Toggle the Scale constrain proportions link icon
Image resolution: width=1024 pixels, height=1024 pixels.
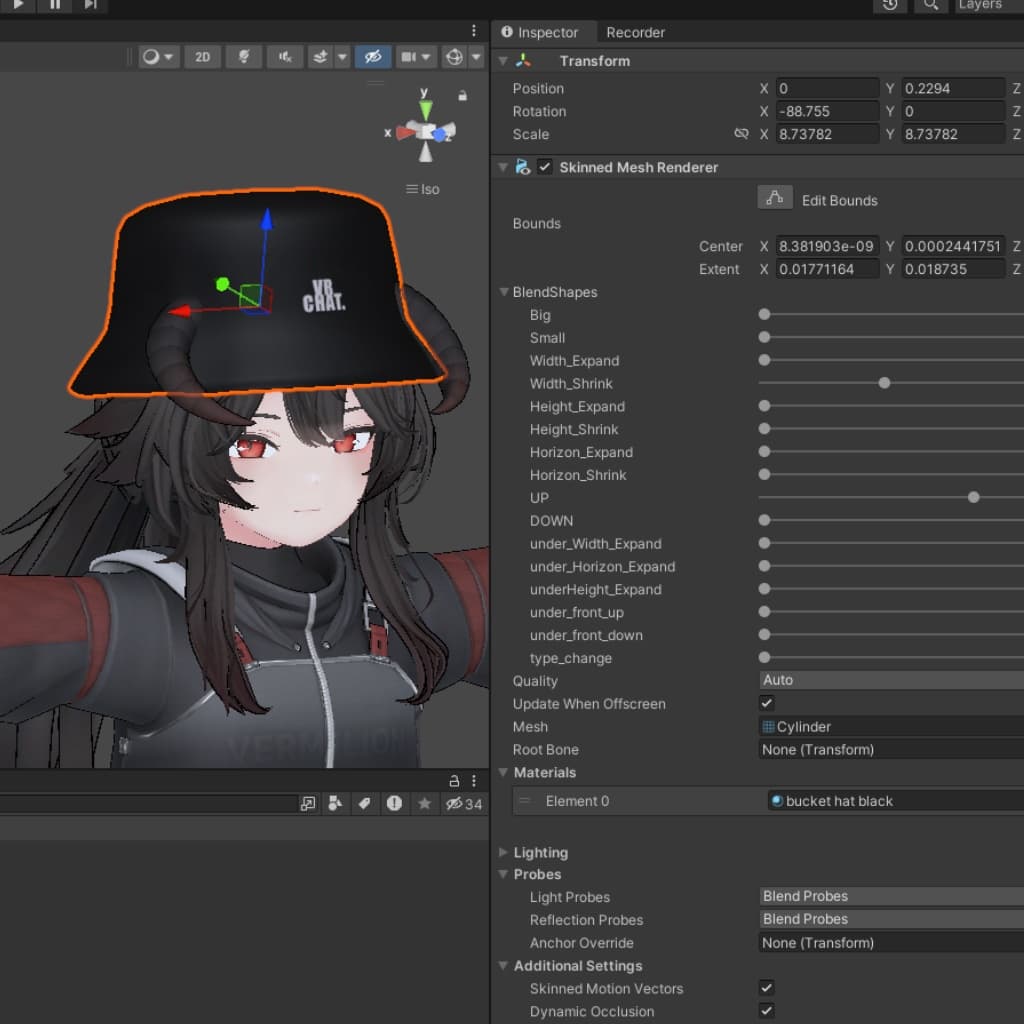click(x=741, y=134)
